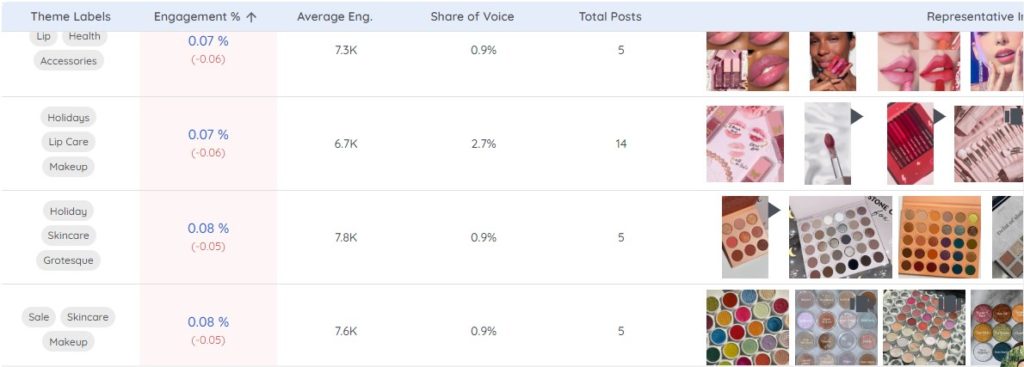The width and height of the screenshot is (1024, 367).
Task: Open the colorful glitter pots image
Action: tap(748, 327)
